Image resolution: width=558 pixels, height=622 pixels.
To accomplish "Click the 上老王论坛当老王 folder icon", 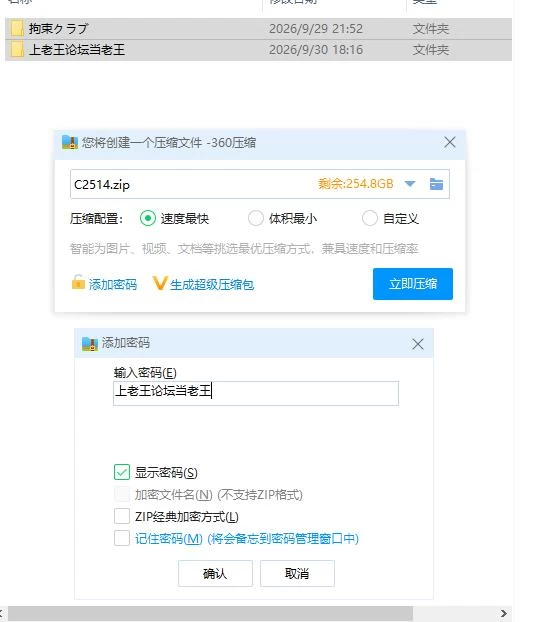I will [x=17, y=50].
